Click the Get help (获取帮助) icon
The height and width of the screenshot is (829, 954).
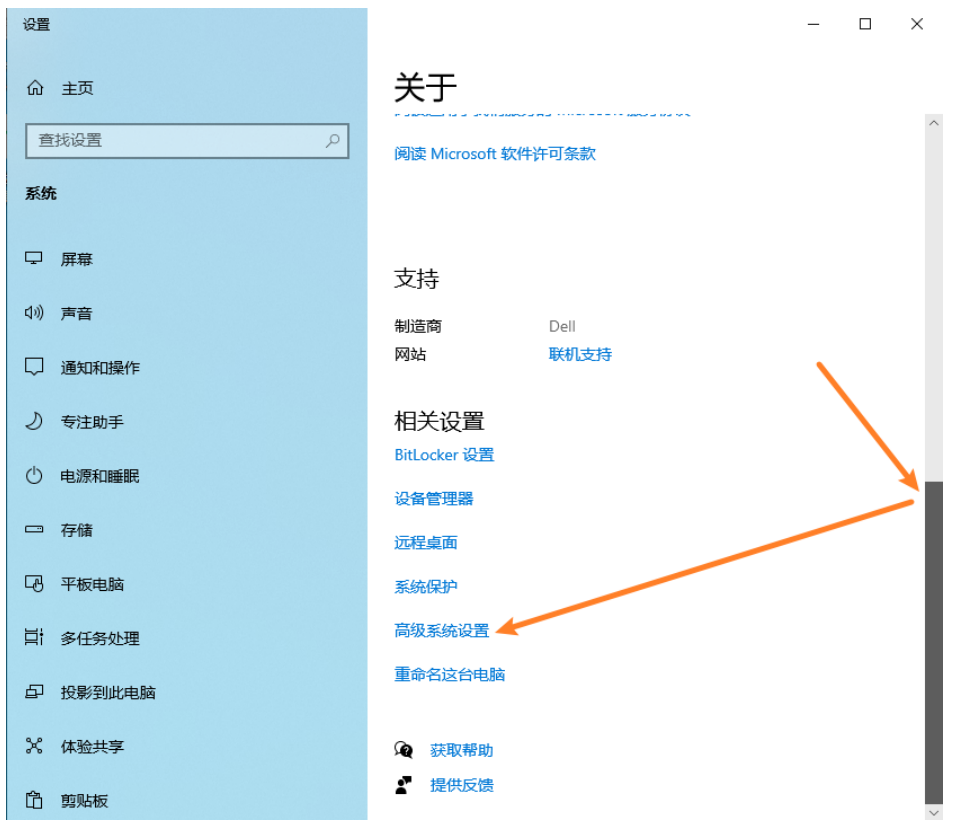pyautogui.click(x=404, y=750)
